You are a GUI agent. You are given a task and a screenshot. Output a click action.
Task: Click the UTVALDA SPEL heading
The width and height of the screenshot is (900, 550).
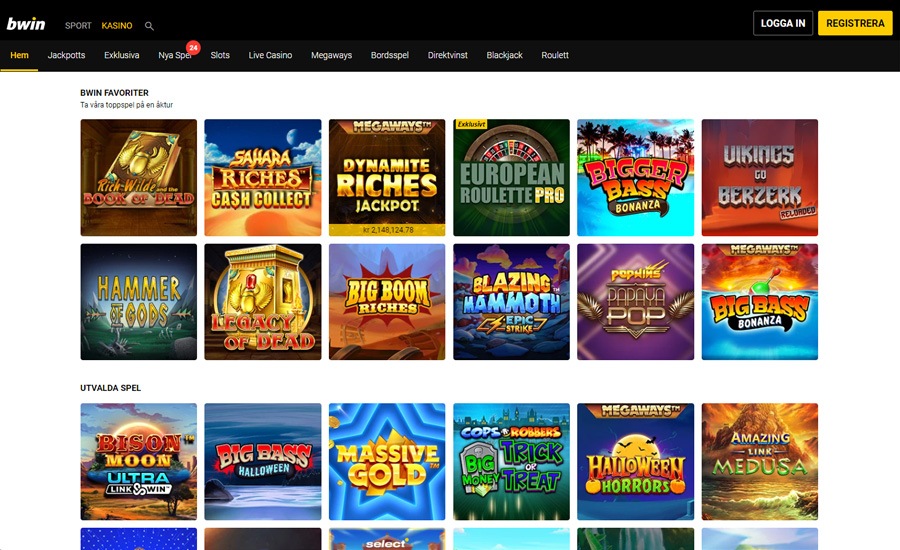click(110, 388)
